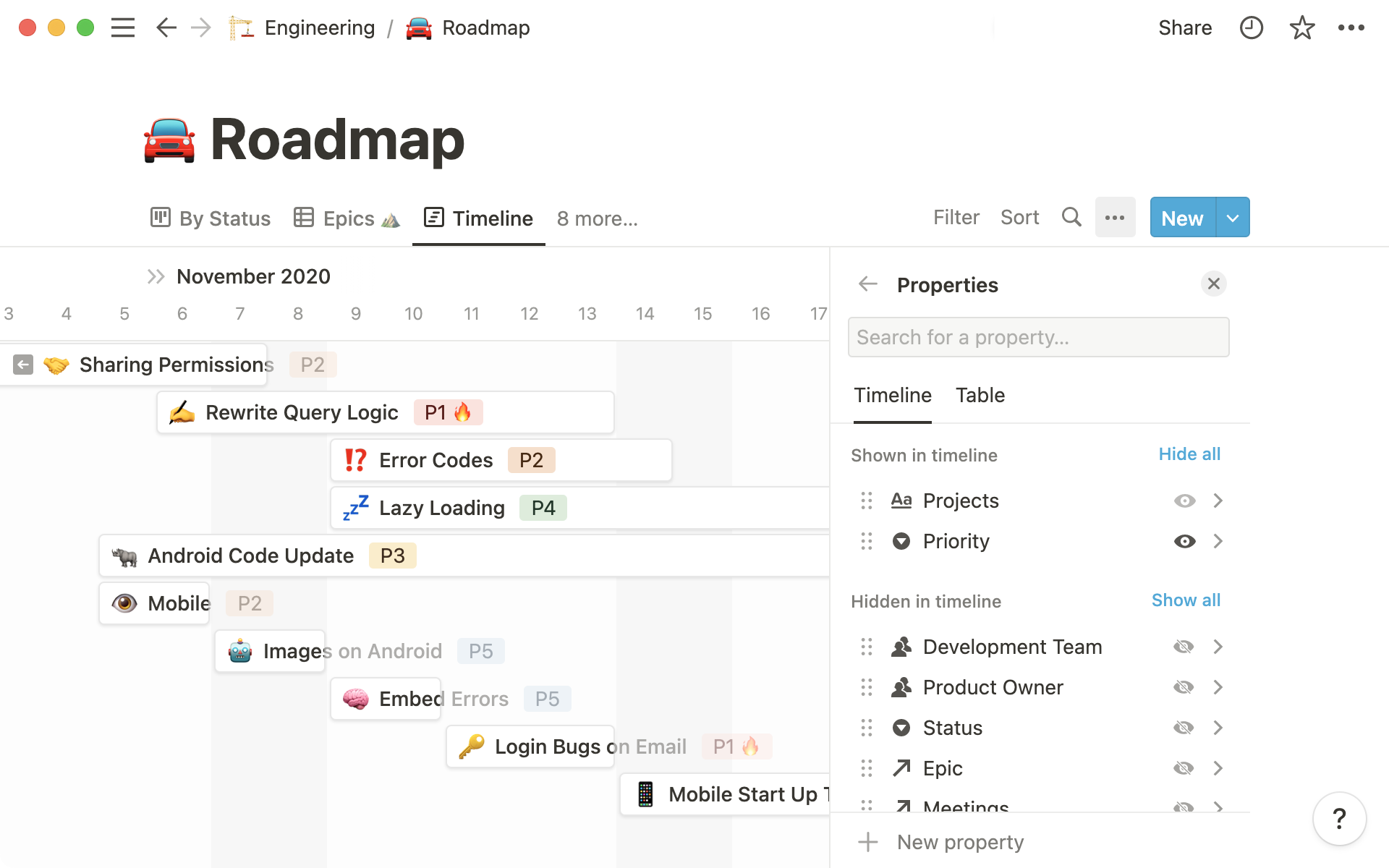This screenshot has height=868, width=1389.
Task: Switch to the Table tab in Properties panel
Action: pyautogui.click(x=980, y=394)
